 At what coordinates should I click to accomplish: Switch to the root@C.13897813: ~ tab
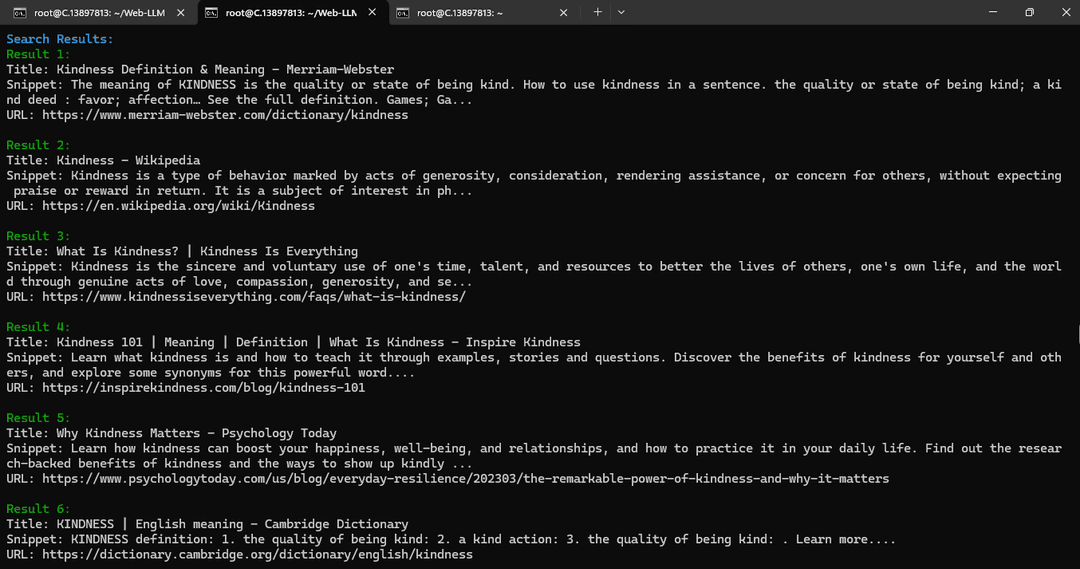click(x=482, y=12)
